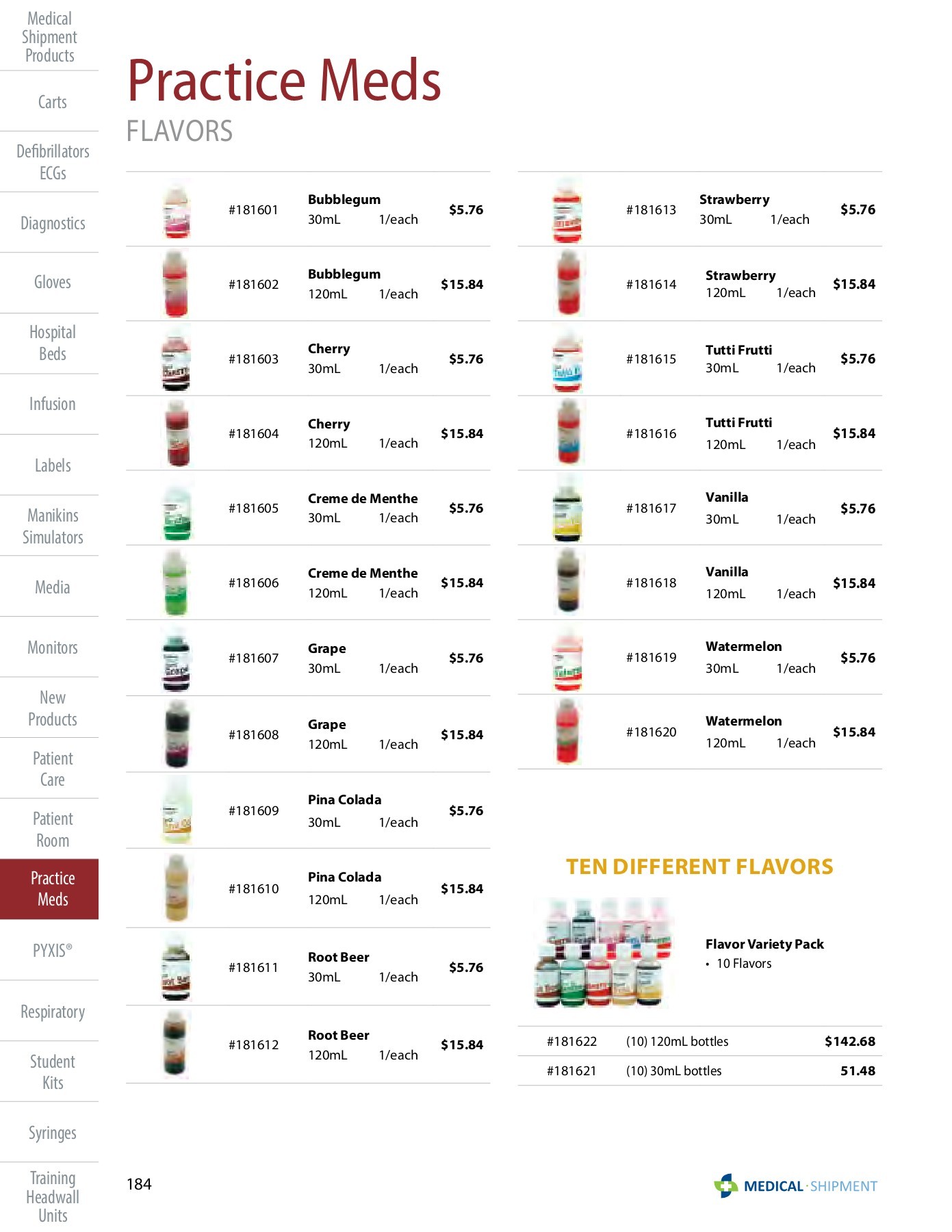The height and width of the screenshot is (1232, 952).
Task: Open the Student Kits tab
Action: tap(52, 1072)
